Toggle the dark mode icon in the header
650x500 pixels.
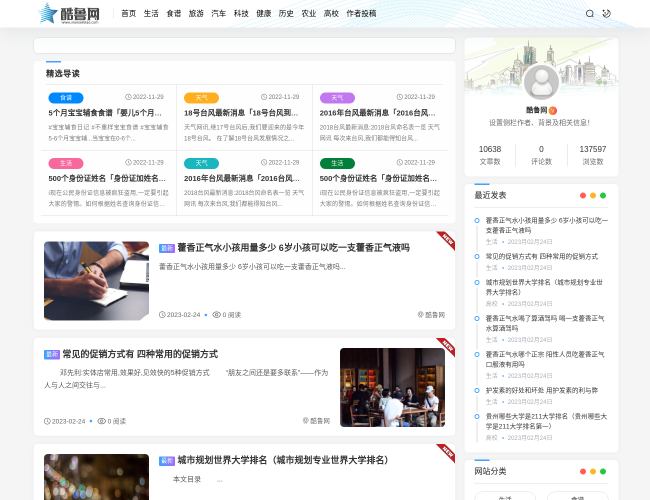coord(606,14)
